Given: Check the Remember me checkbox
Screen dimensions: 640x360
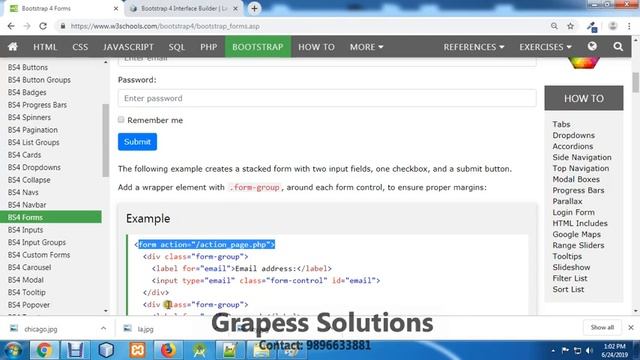Looking at the screenshot, I should click(121, 120).
